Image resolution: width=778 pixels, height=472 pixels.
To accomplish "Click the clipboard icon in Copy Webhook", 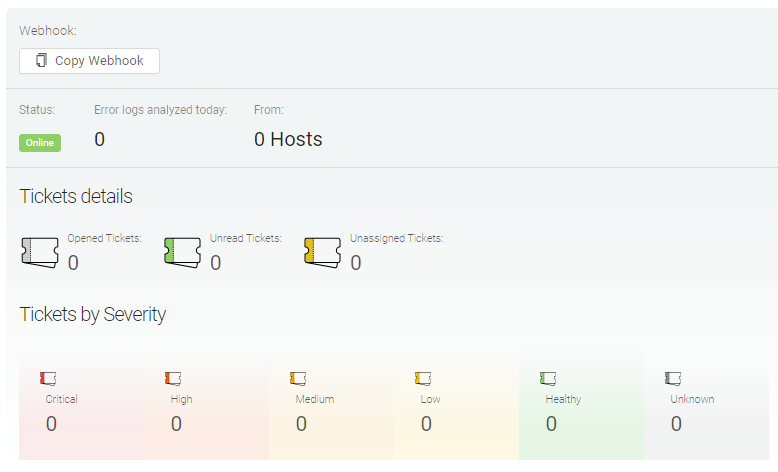I will 41,61.
